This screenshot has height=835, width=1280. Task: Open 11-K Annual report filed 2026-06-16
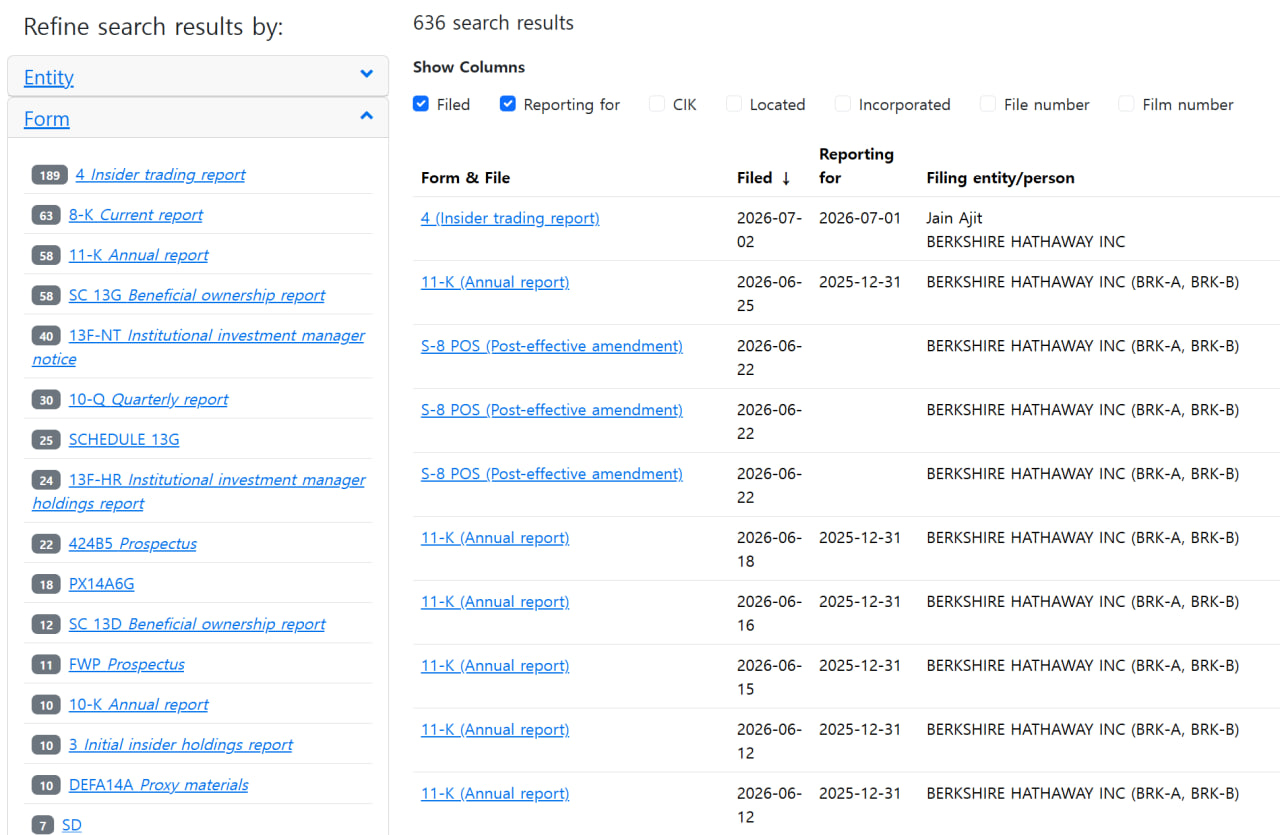pos(495,602)
